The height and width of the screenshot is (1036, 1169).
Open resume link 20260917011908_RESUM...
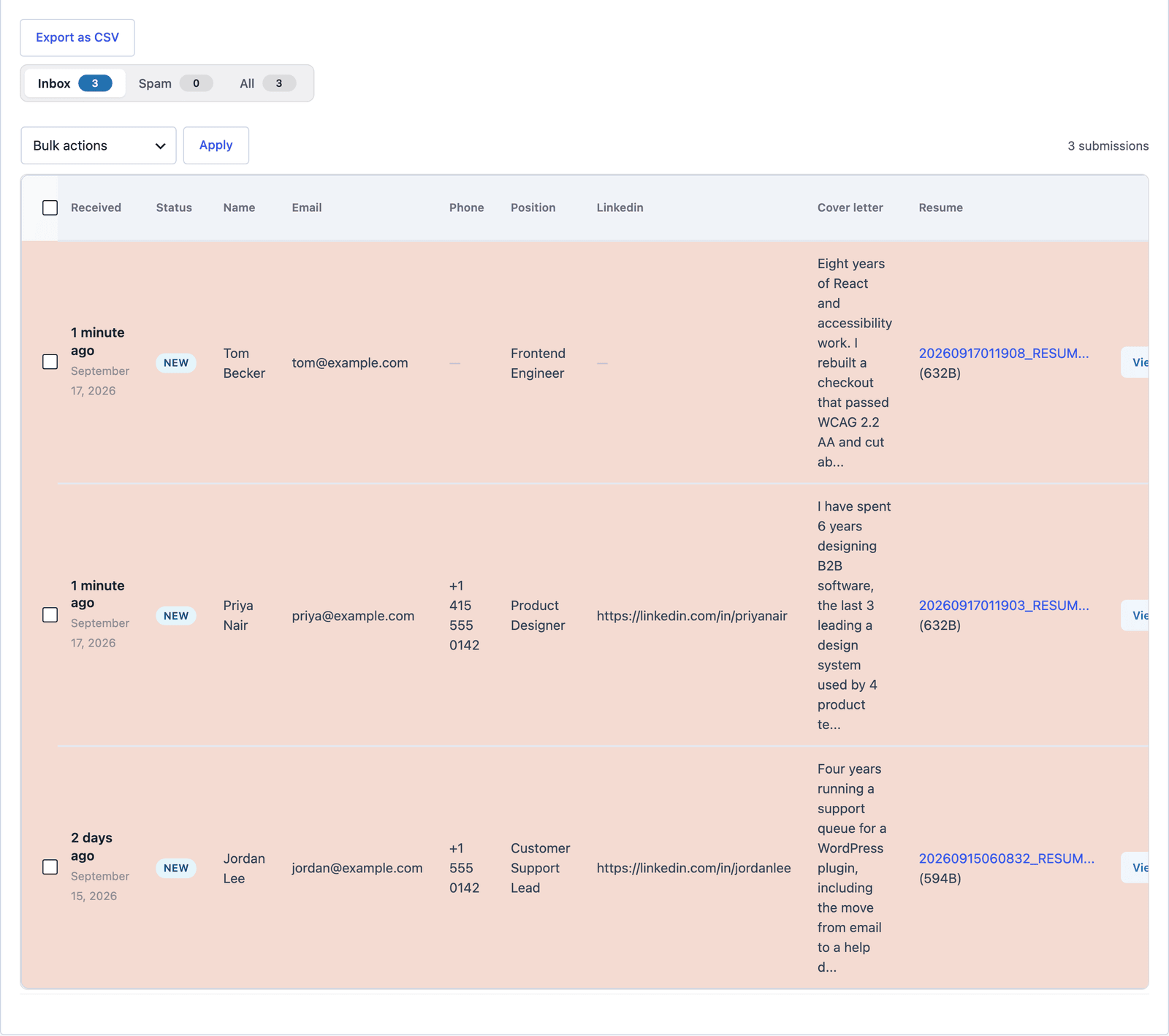(x=1004, y=354)
